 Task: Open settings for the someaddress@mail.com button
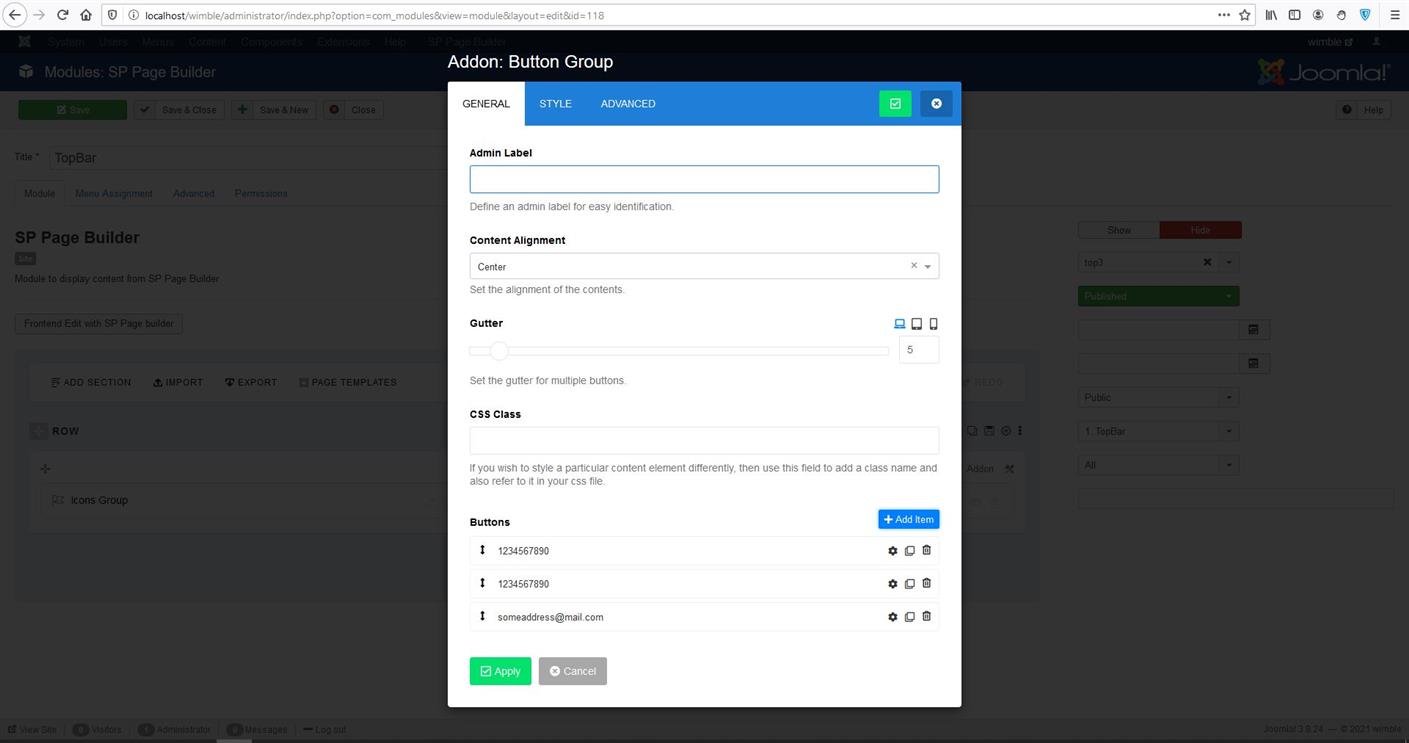tap(893, 617)
